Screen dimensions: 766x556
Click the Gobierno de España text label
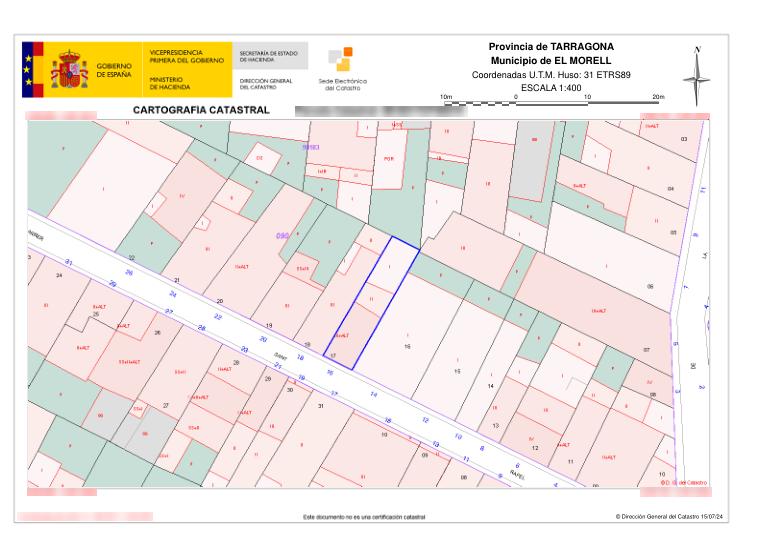[113, 70]
